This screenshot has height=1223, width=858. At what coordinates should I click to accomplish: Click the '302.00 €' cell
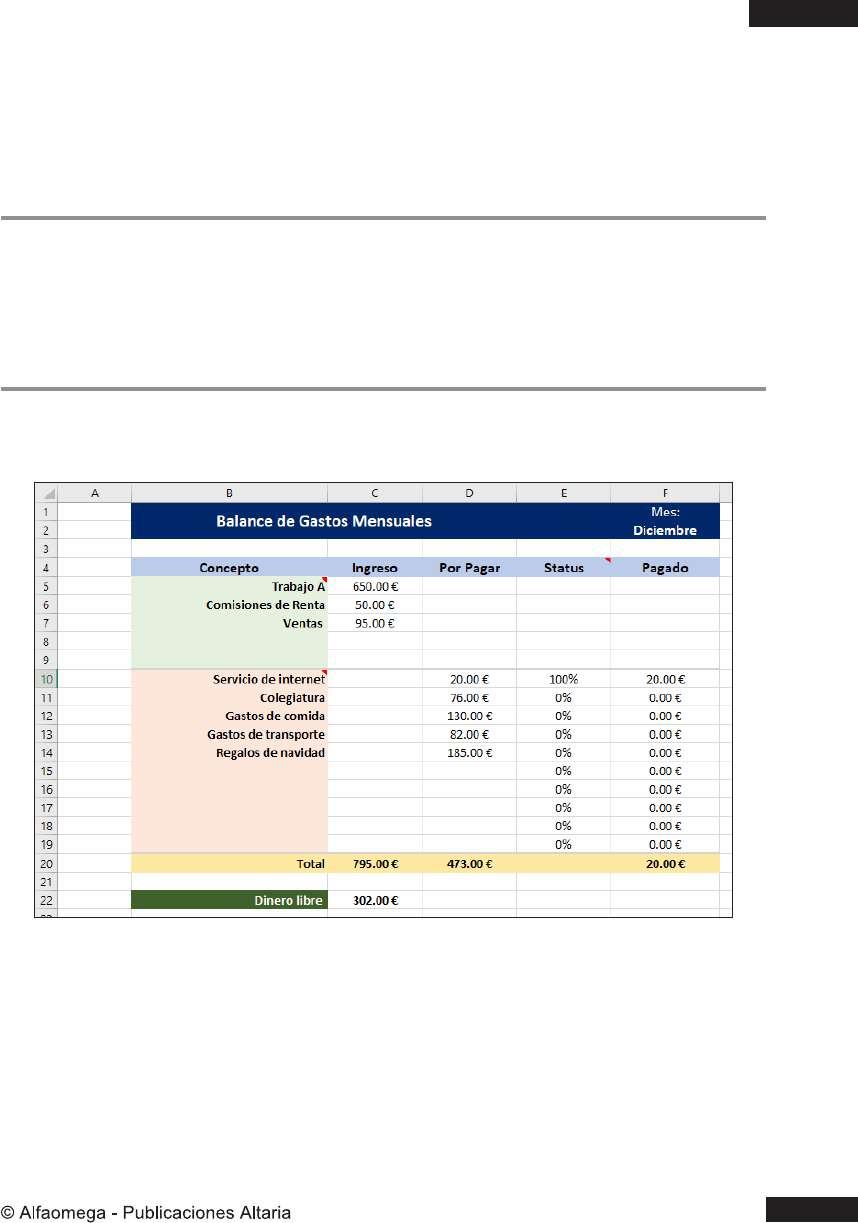375,900
